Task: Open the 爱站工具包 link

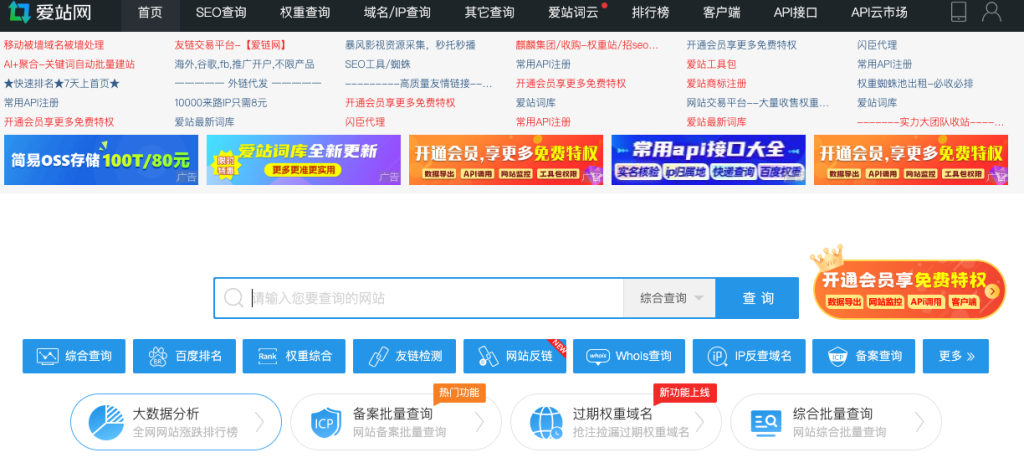Action: (711, 64)
